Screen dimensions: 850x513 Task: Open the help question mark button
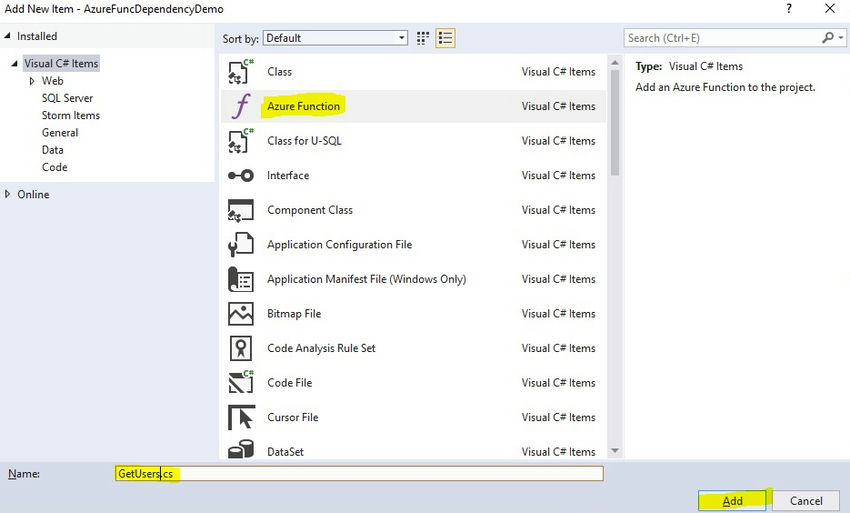(789, 9)
